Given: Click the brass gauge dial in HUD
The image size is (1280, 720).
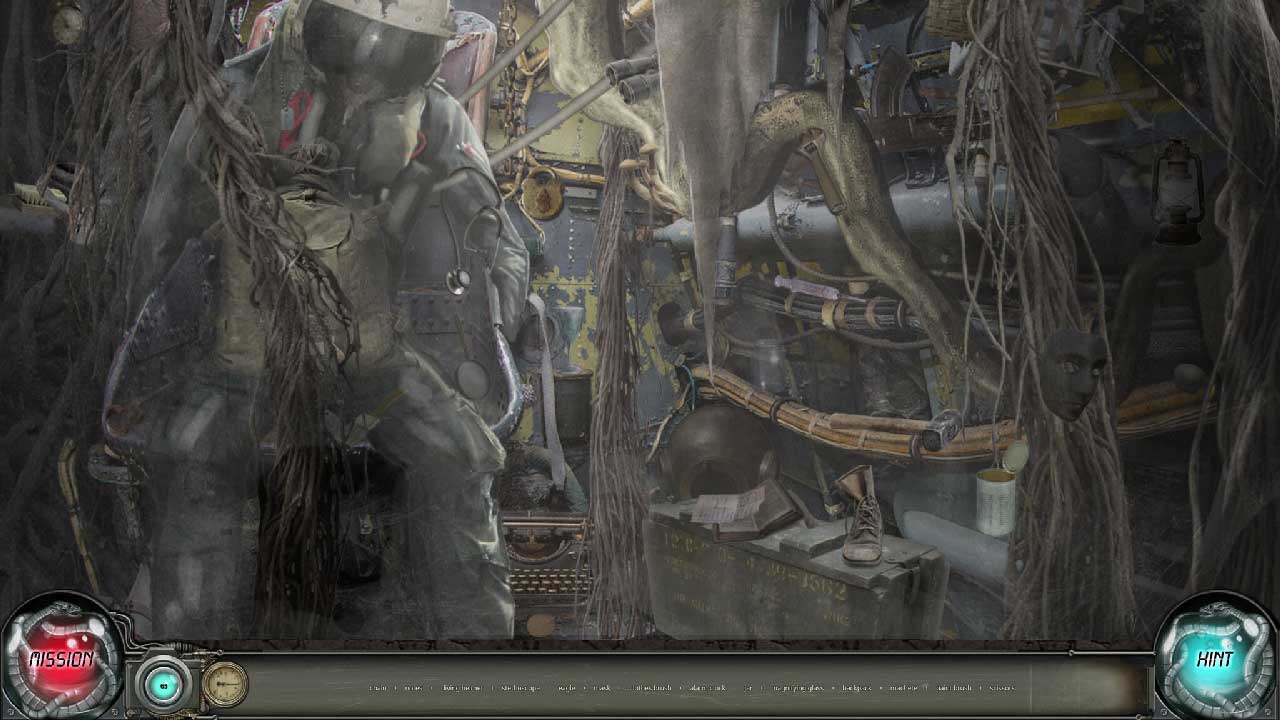Looking at the screenshot, I should [x=225, y=684].
